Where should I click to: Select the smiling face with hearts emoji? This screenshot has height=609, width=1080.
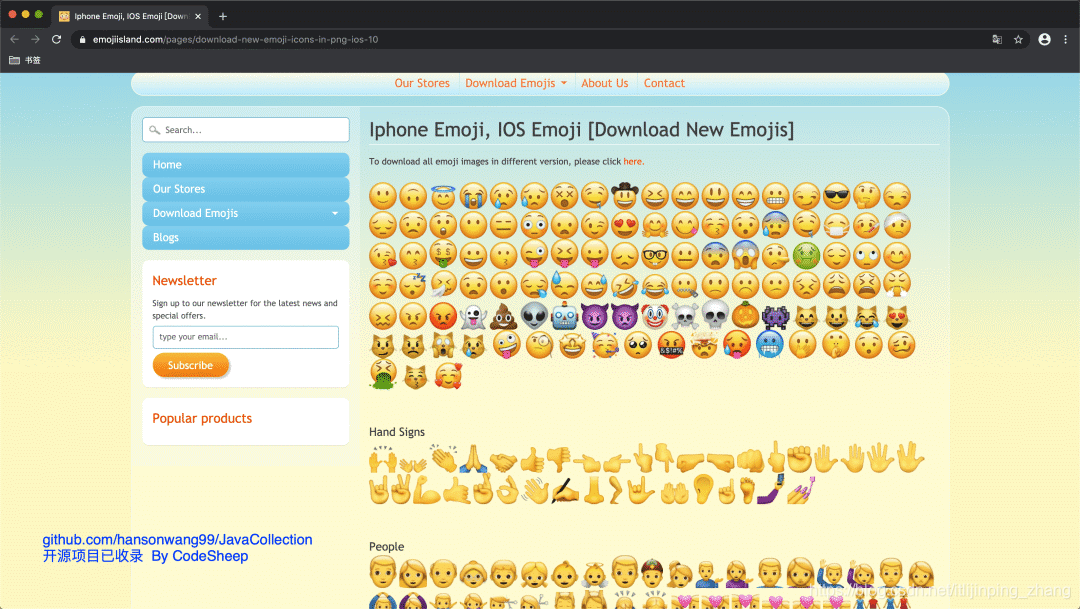(448, 376)
